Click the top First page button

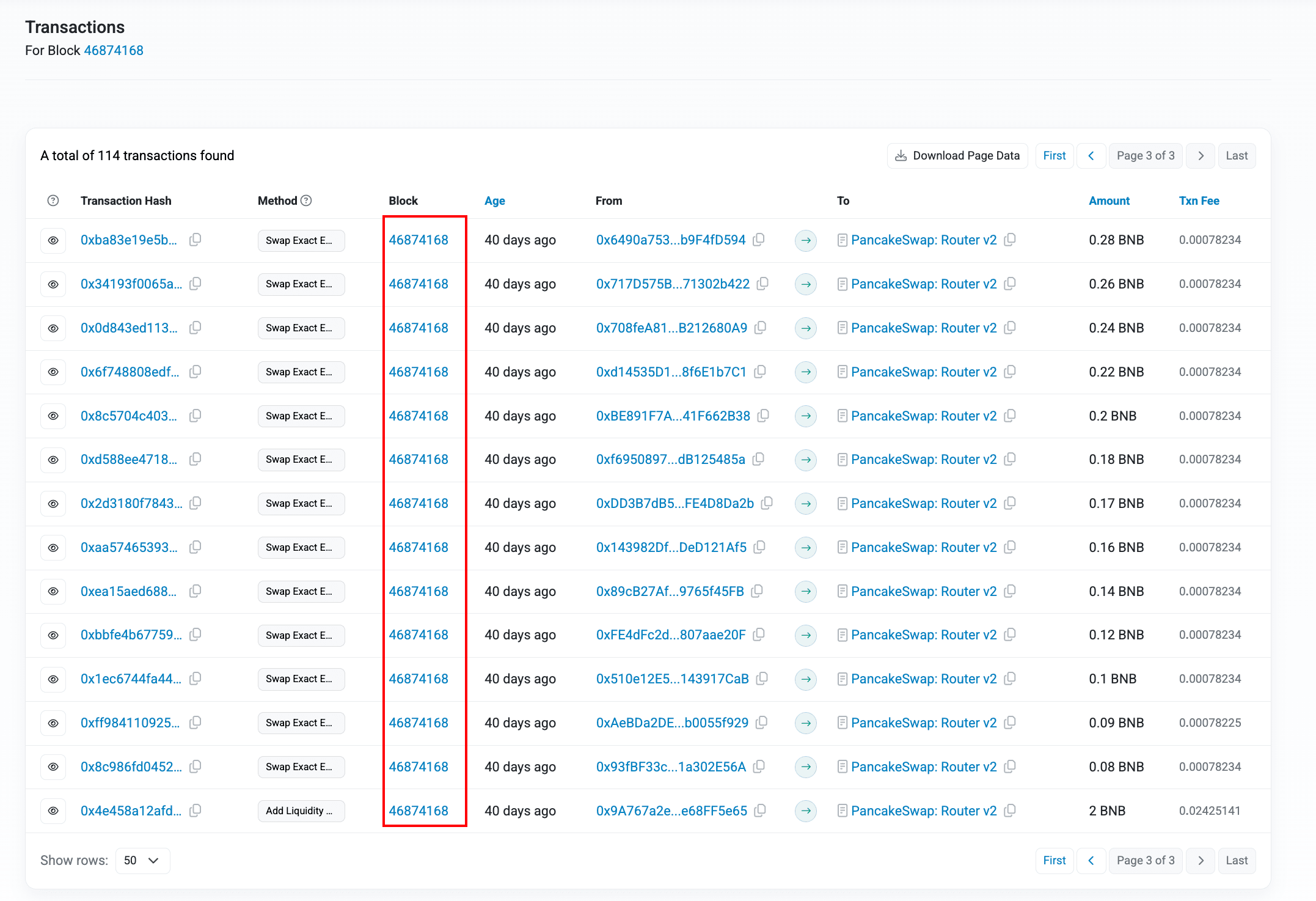[x=1054, y=156]
